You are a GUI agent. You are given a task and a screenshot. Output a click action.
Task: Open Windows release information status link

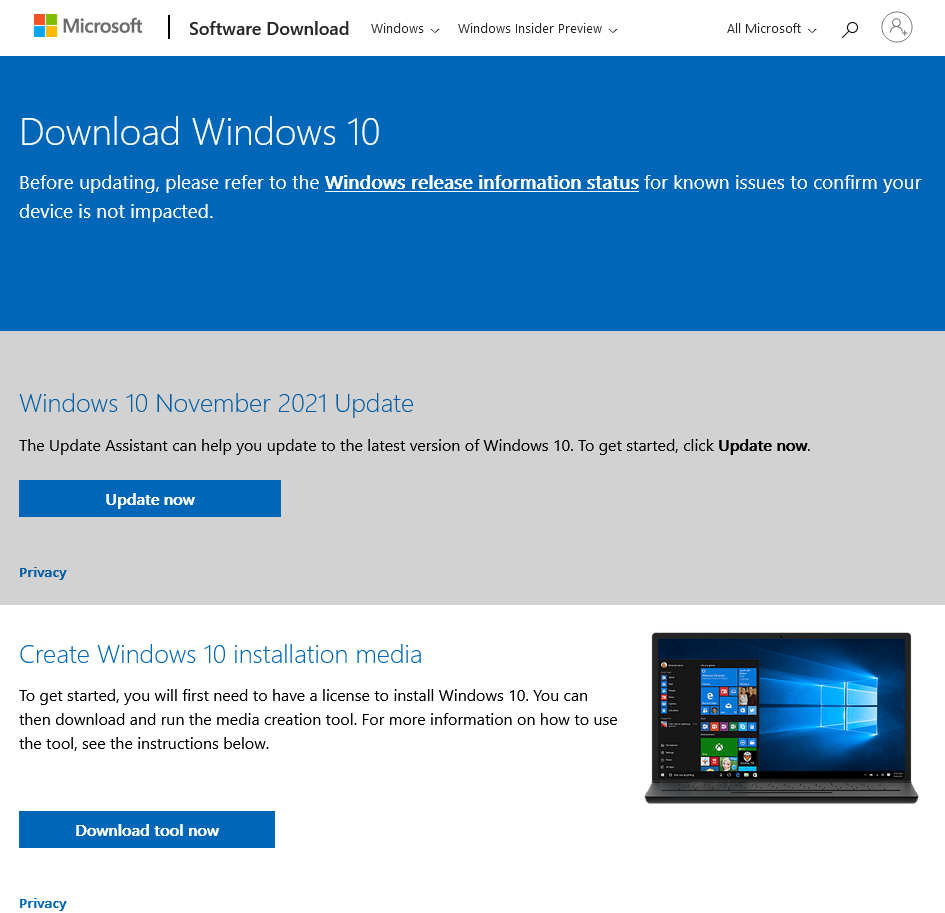[482, 183]
